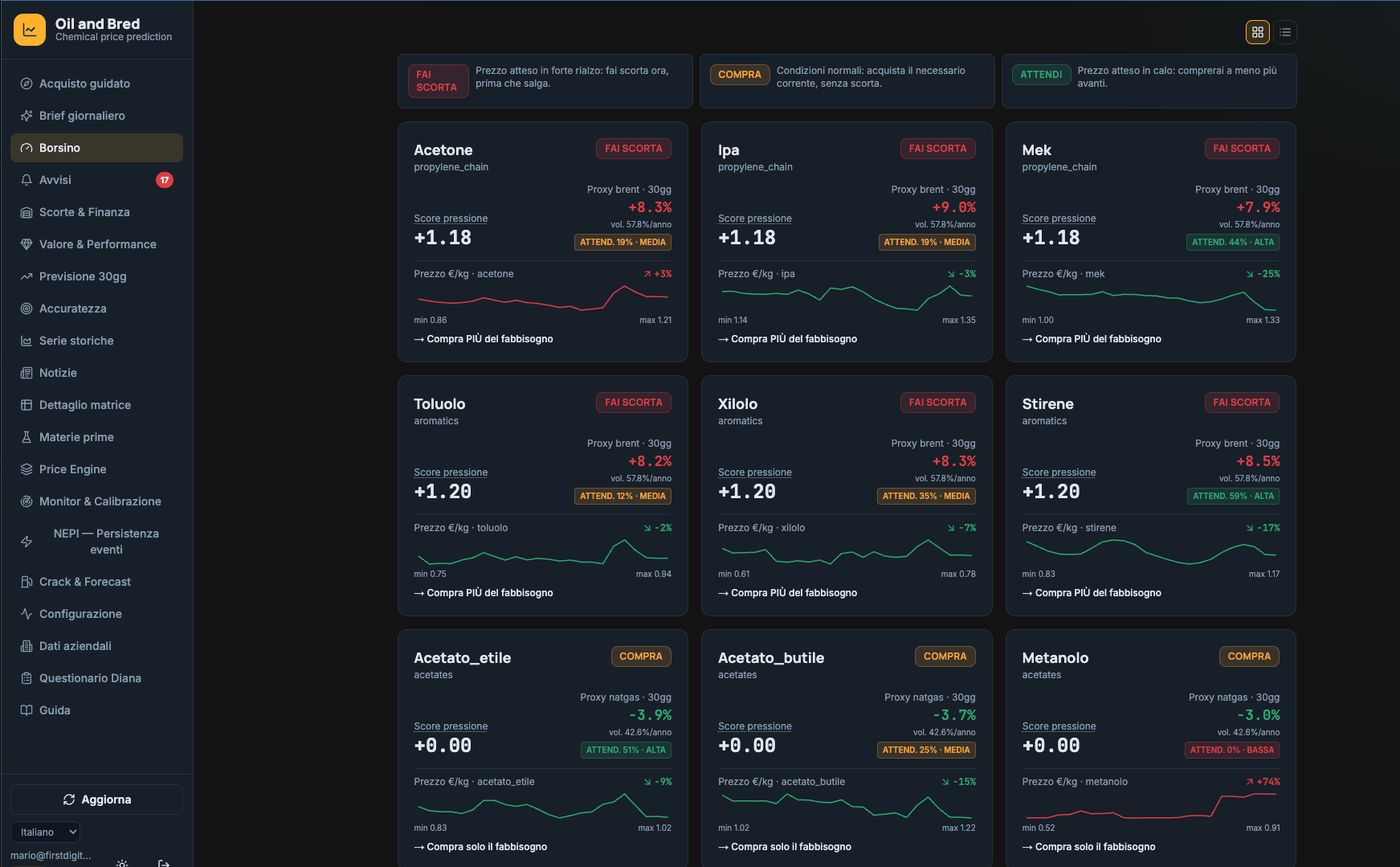Screen dimensions: 1400x867
Task: Click the red 17 Avvisi notification badge
Action: tap(164, 180)
